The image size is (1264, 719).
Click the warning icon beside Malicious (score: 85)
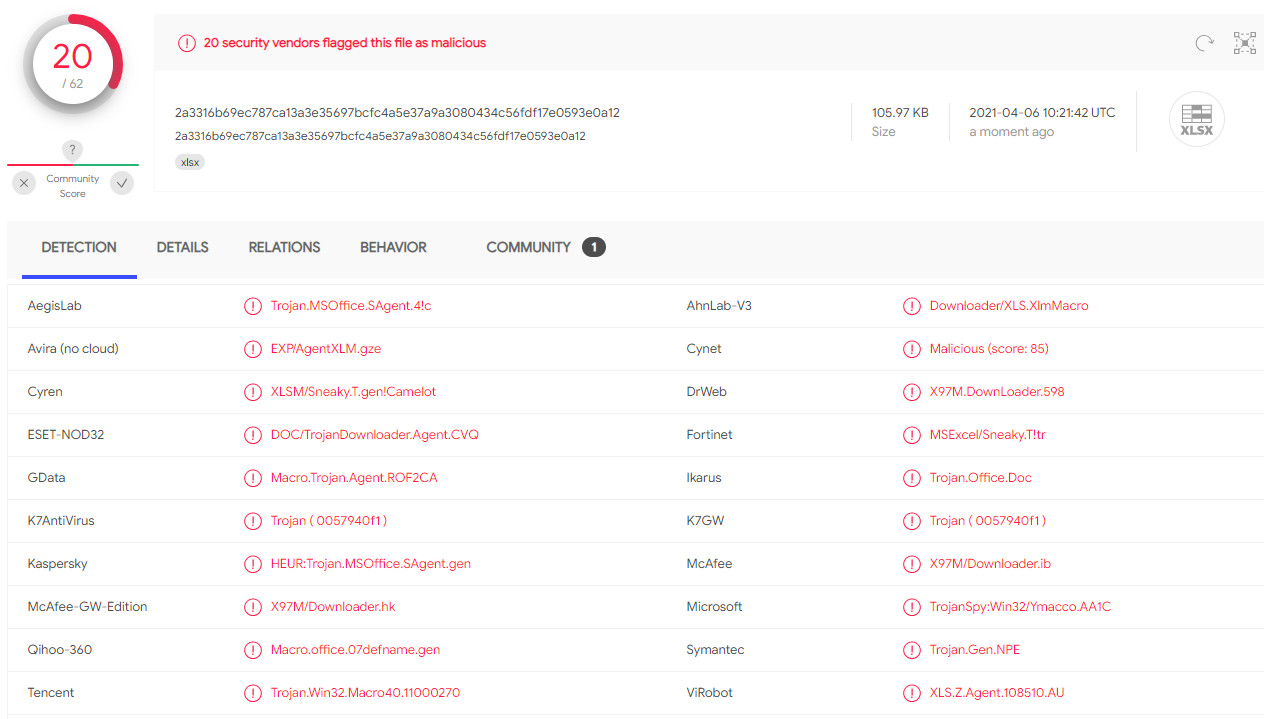pos(911,349)
